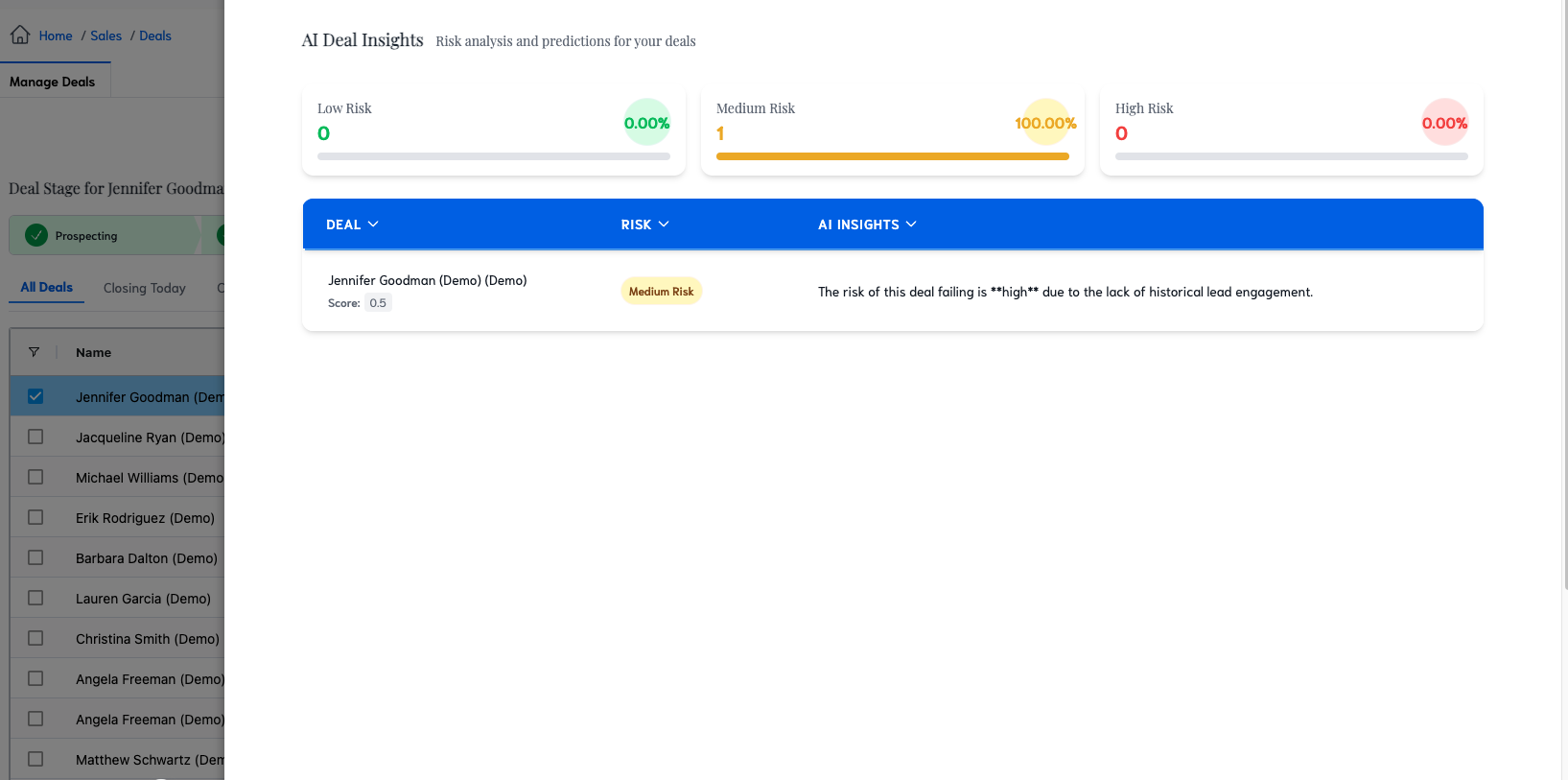This screenshot has height=780, width=1568.
Task: Select the All Deals tab
Action: tap(47, 287)
